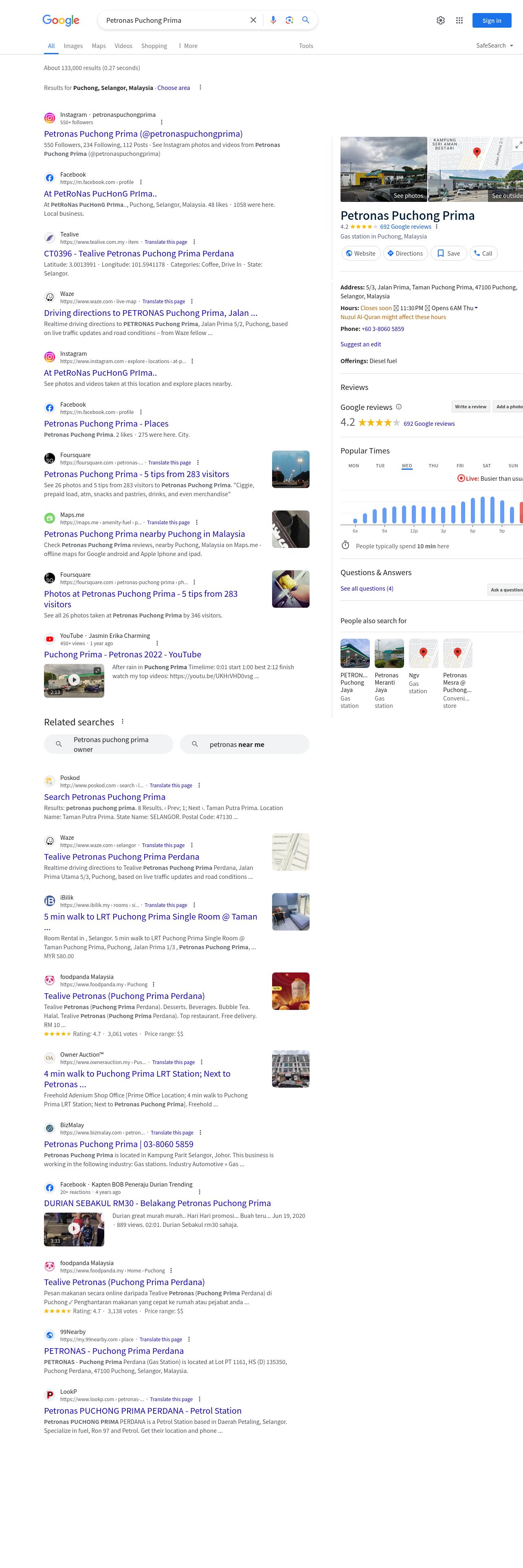The width and height of the screenshot is (523, 1568).
Task: Save Petronas Puchong Prima place
Action: (449, 254)
